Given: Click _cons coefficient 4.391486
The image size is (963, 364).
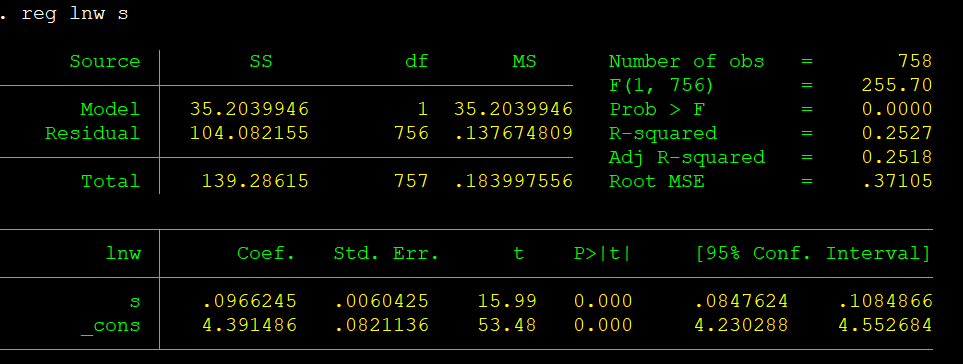Looking at the screenshot, I should coord(249,325).
